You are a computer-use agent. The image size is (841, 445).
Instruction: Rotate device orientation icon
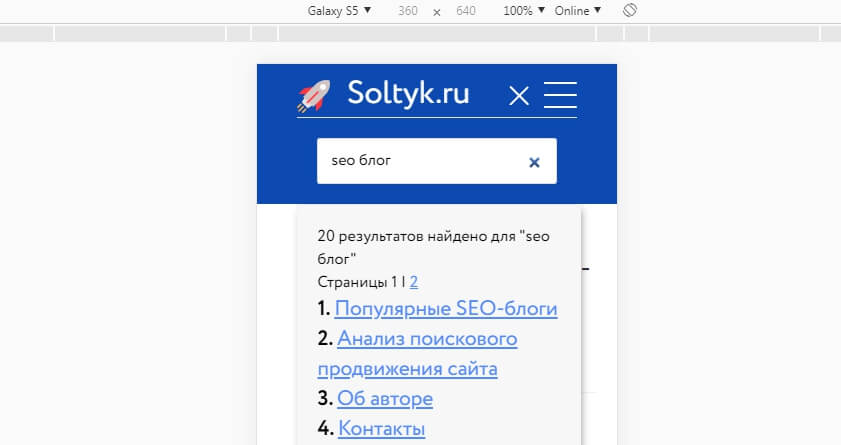click(630, 10)
